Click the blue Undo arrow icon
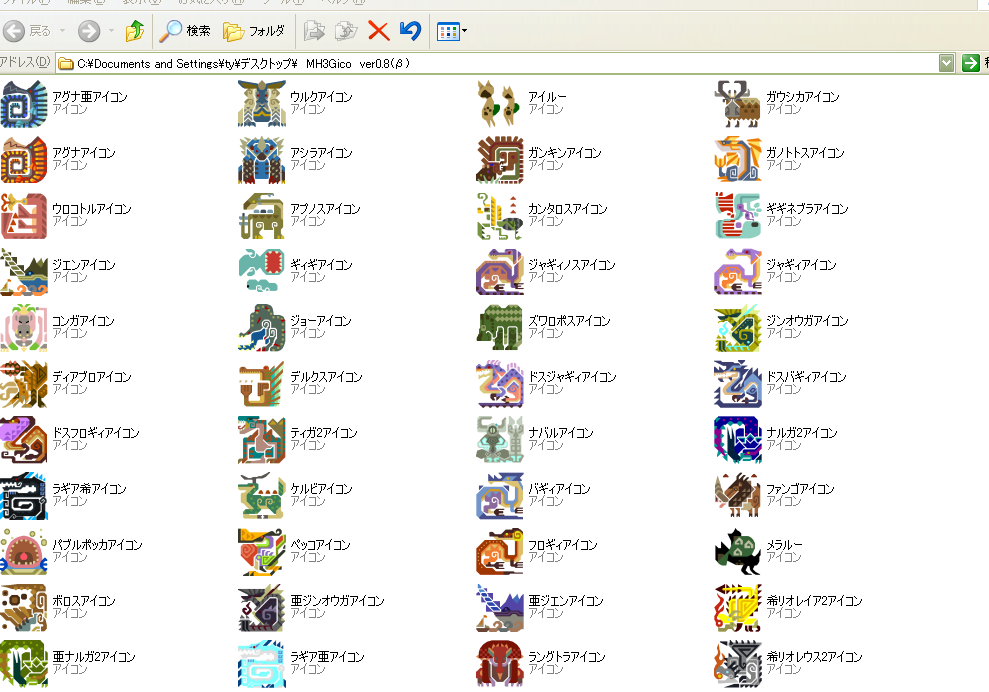Image resolution: width=989 pixels, height=692 pixels. (410, 30)
